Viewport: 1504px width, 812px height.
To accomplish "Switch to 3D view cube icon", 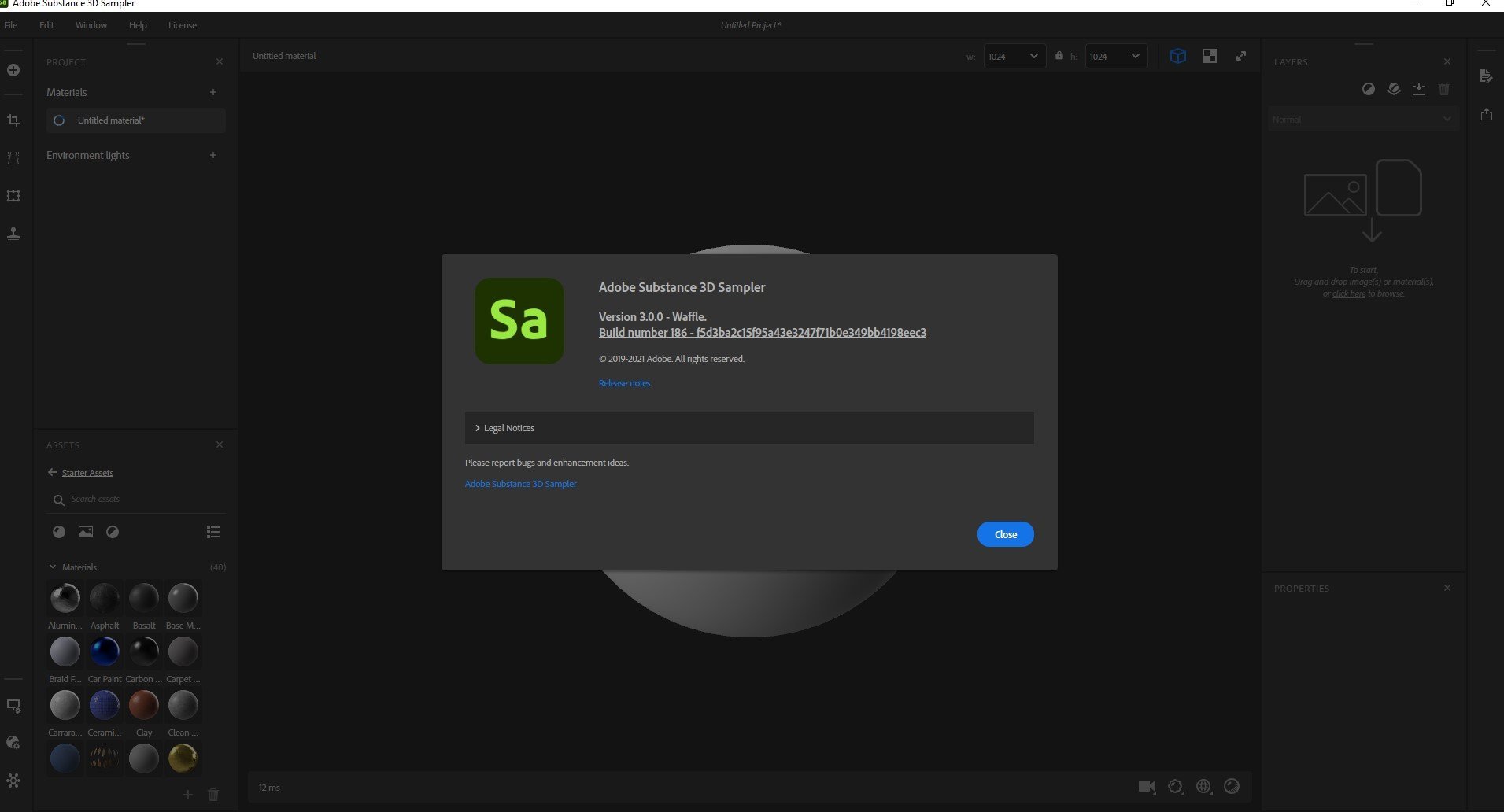I will click(x=1178, y=56).
